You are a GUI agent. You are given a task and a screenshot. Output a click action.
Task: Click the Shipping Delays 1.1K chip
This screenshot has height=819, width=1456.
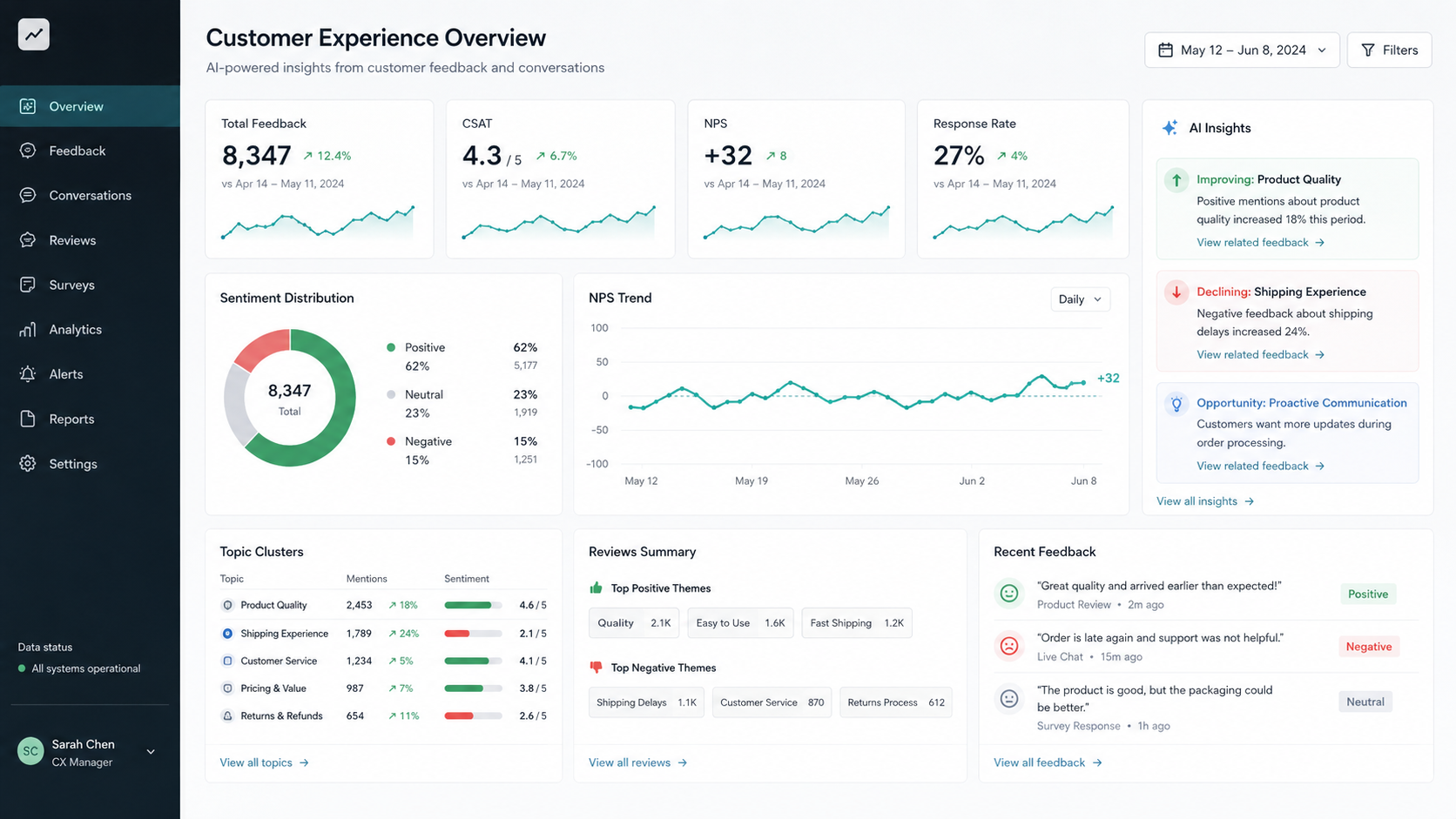coord(646,702)
